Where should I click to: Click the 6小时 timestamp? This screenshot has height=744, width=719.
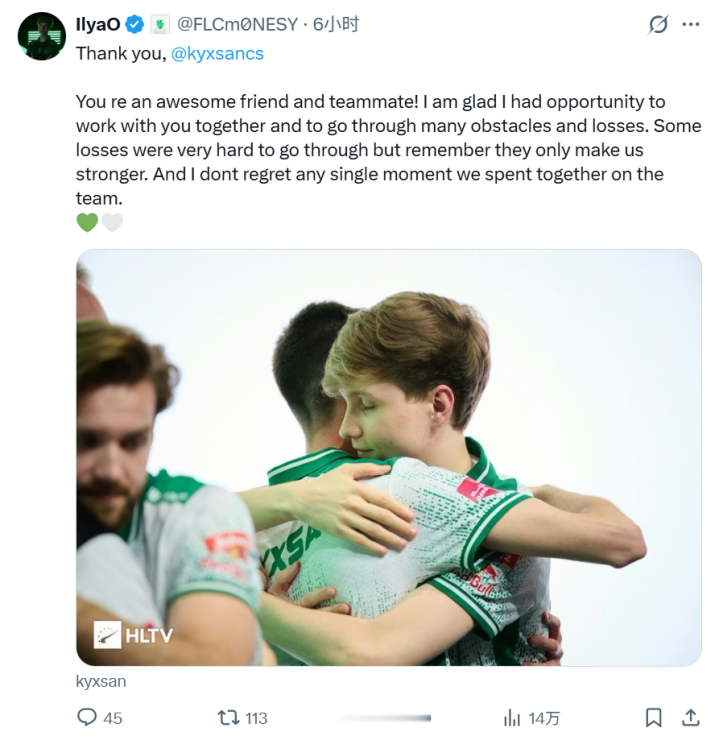336,25
